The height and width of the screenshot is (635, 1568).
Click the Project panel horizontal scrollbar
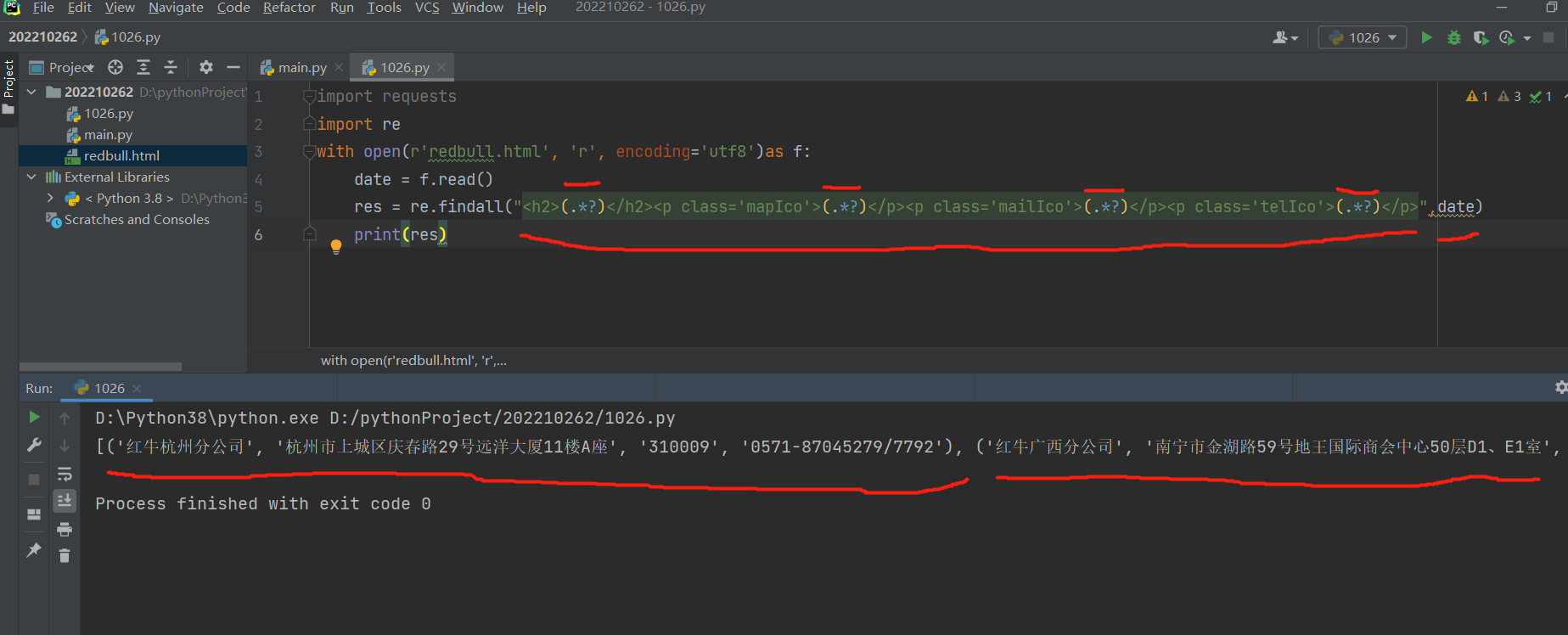click(100, 367)
